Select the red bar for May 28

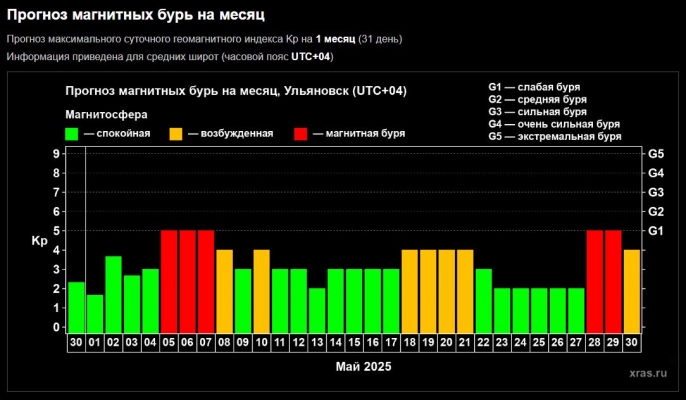point(595,281)
